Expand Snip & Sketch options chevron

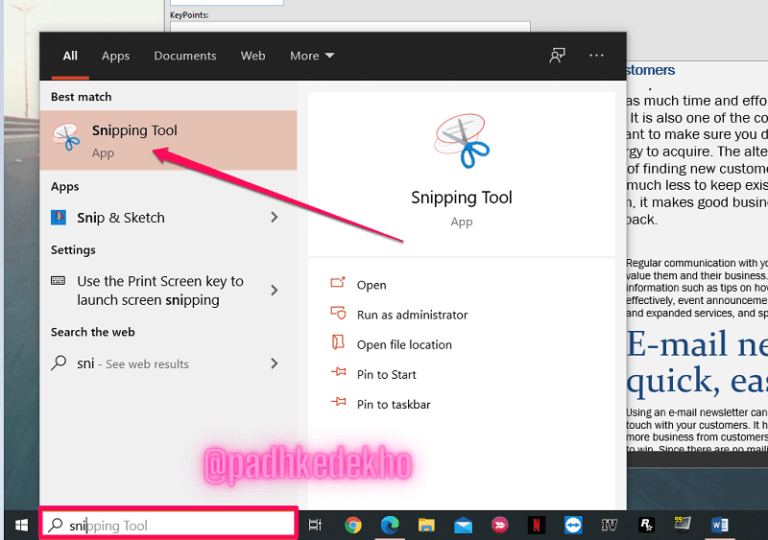tap(274, 217)
